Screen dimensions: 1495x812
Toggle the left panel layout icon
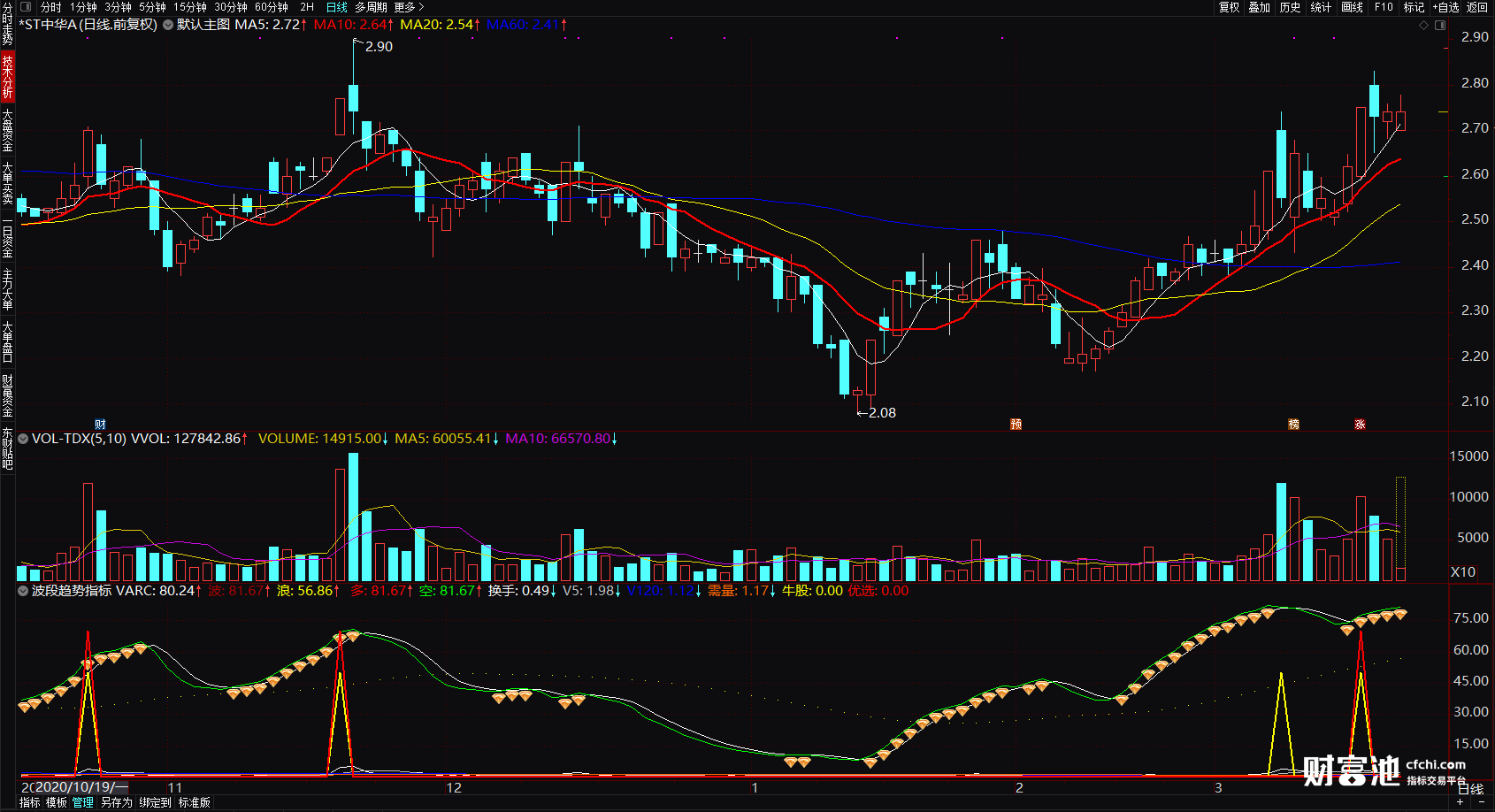26,7
